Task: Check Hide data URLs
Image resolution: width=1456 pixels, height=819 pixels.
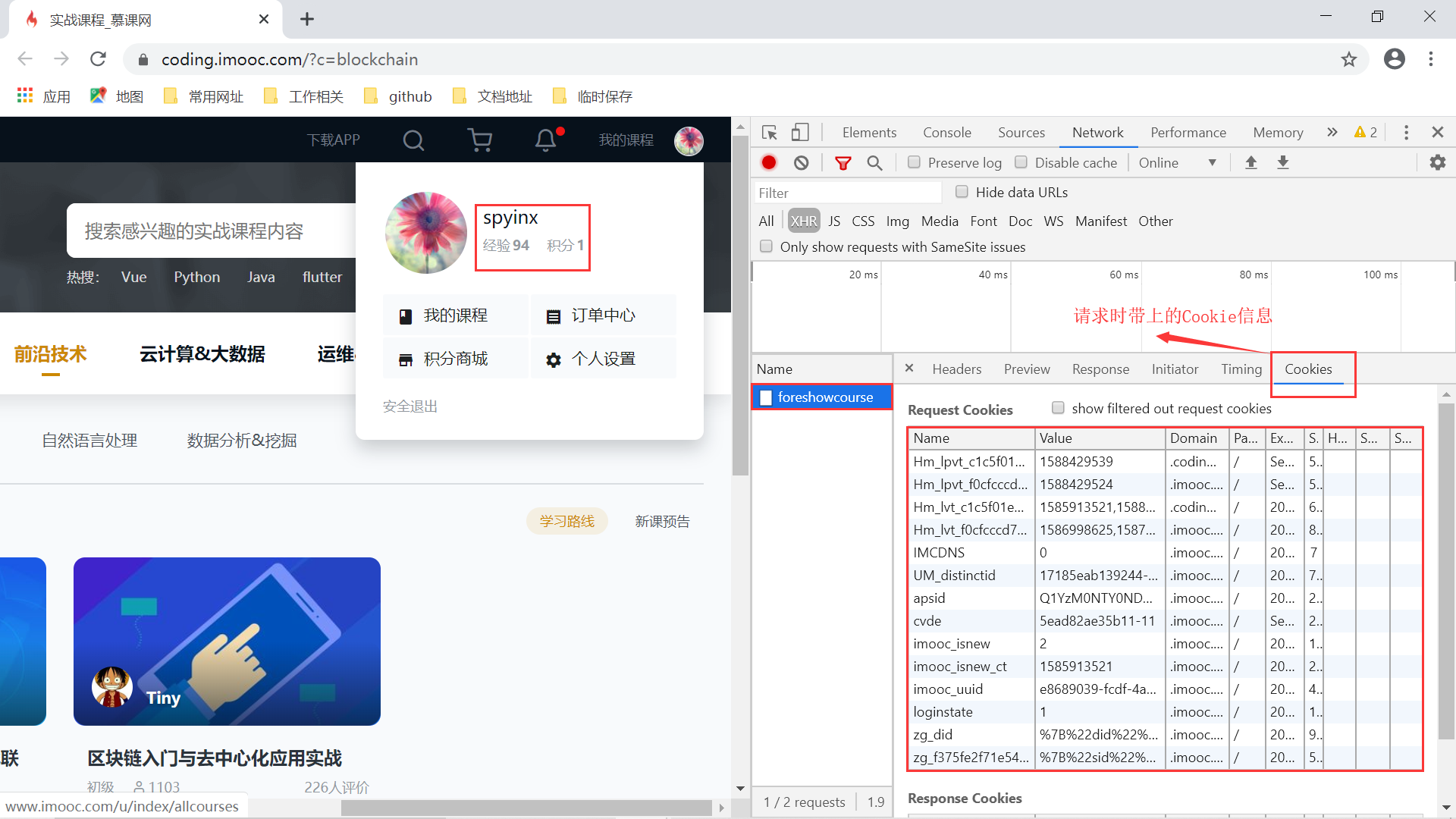Action: [x=962, y=192]
